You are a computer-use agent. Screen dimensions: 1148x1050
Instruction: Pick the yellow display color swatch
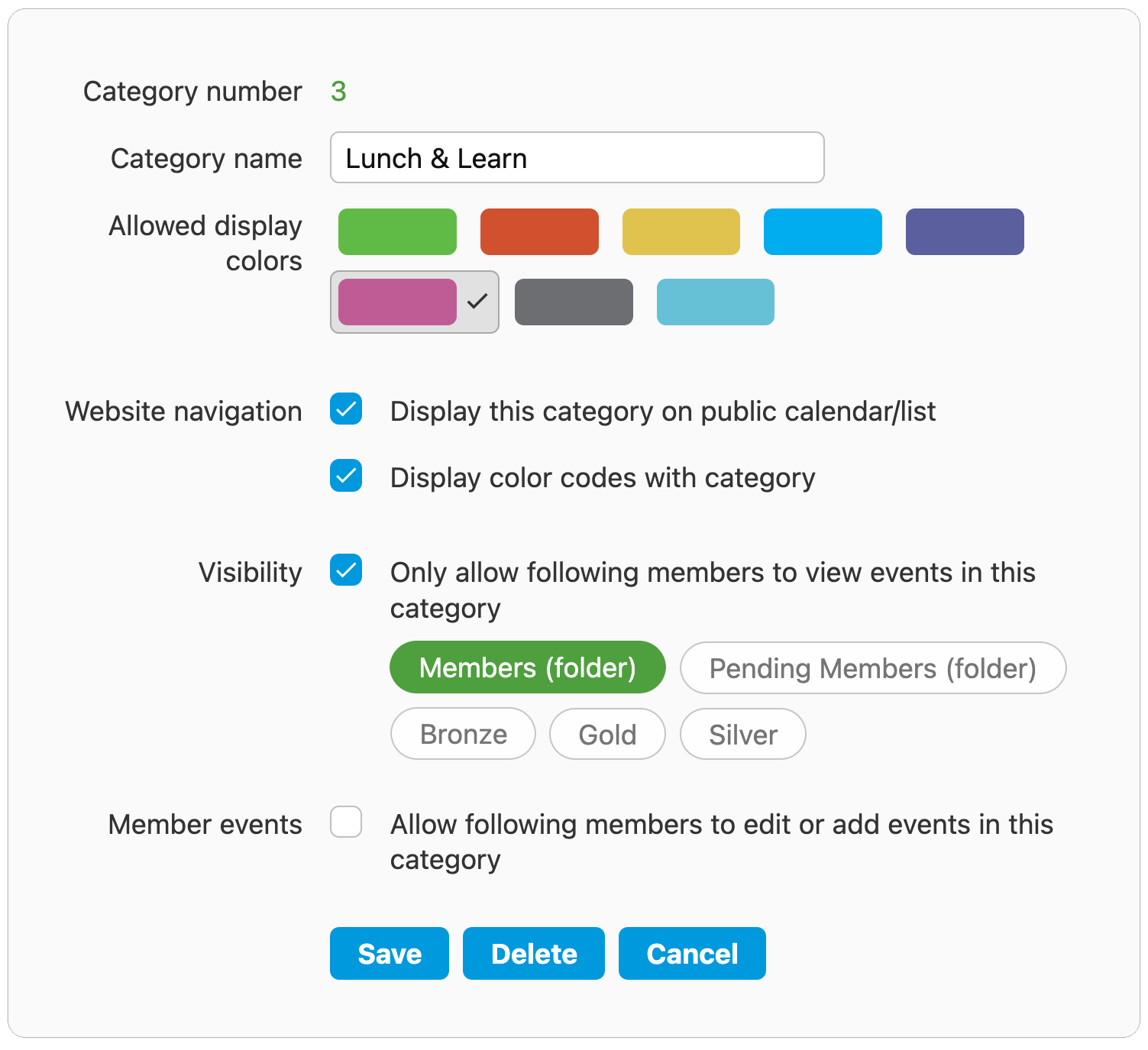(x=681, y=231)
